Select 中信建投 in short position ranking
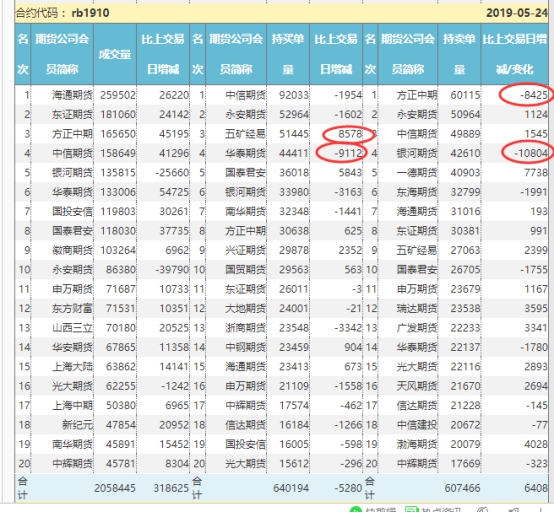The width and height of the screenshot is (554, 513). (x=417, y=425)
